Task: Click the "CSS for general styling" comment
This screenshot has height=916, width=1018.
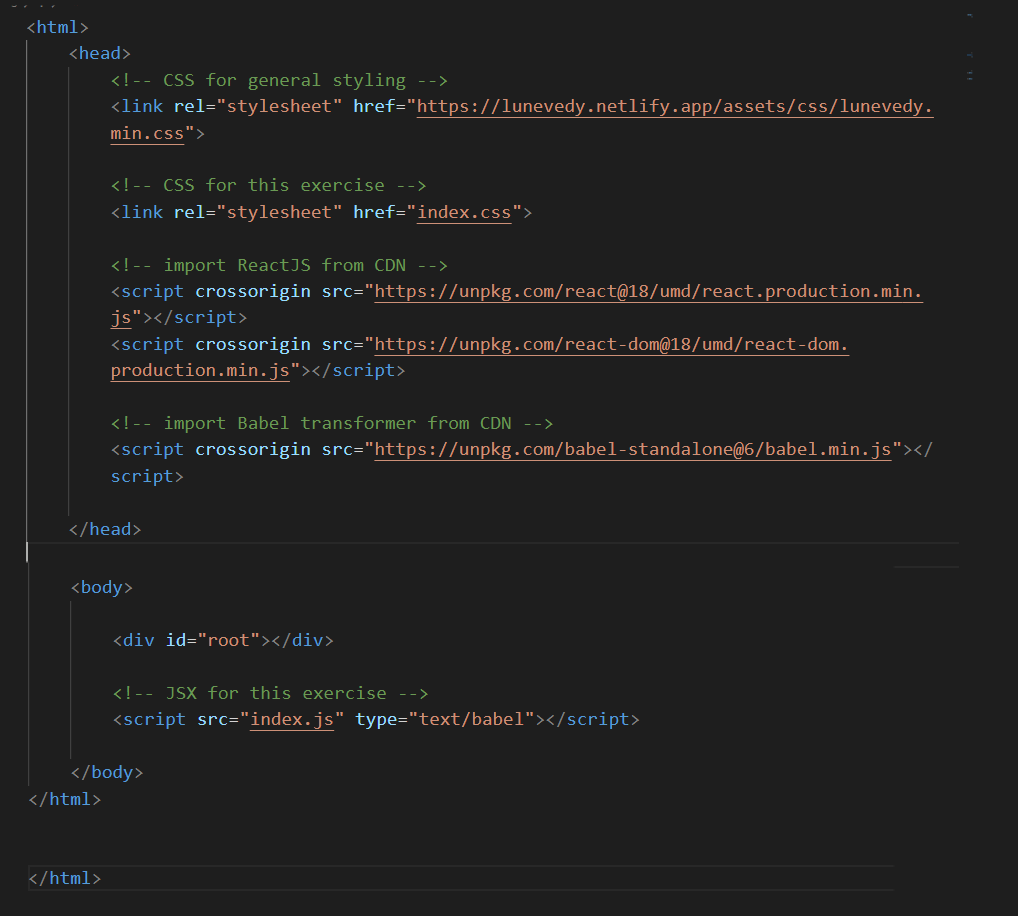Action: pyautogui.click(x=279, y=81)
